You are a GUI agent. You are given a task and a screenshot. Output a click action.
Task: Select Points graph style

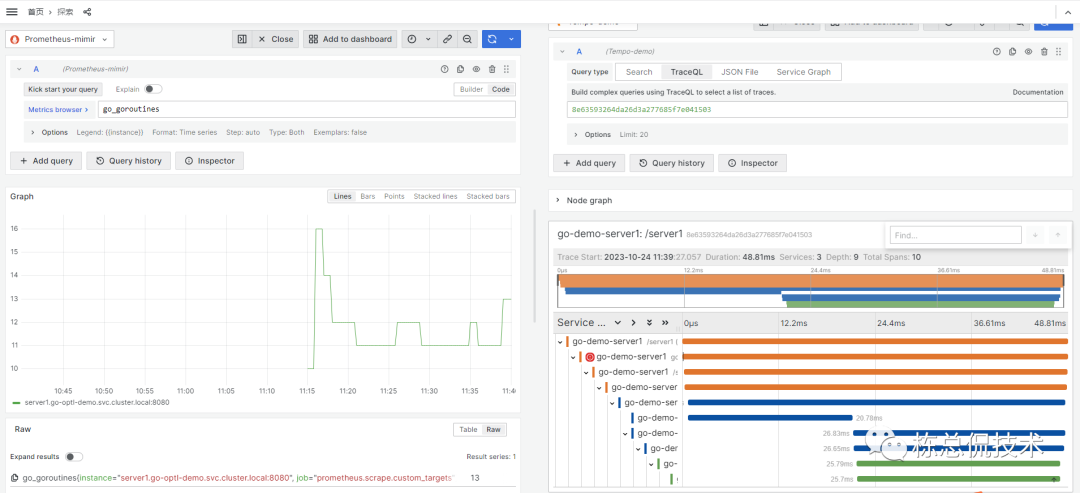394,196
